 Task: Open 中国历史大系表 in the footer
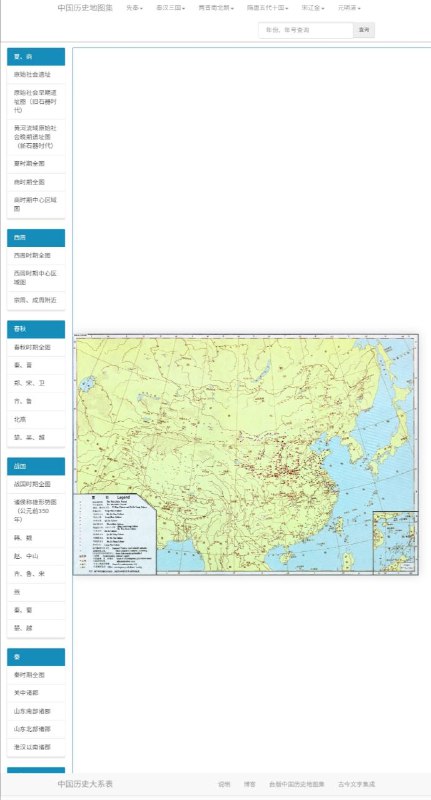(85, 784)
